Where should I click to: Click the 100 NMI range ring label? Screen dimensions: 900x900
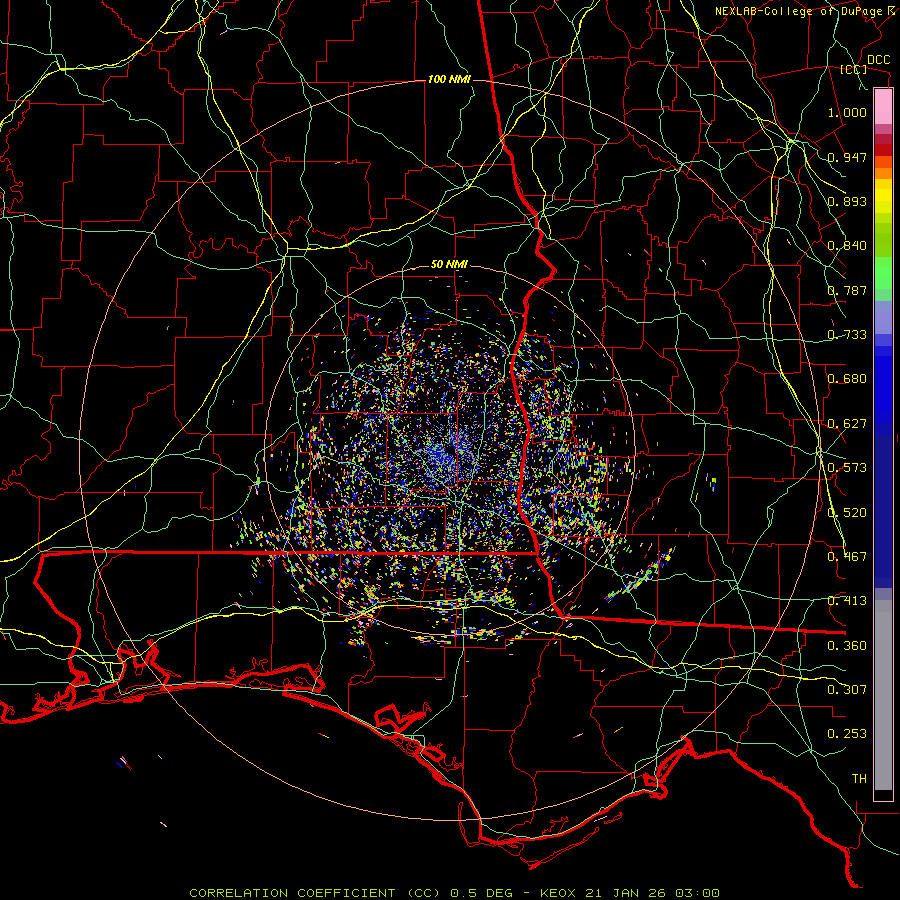click(449, 79)
